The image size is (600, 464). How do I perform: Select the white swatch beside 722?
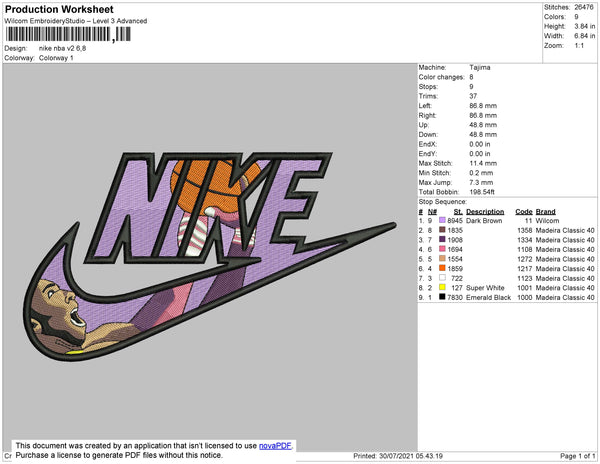pos(442,278)
